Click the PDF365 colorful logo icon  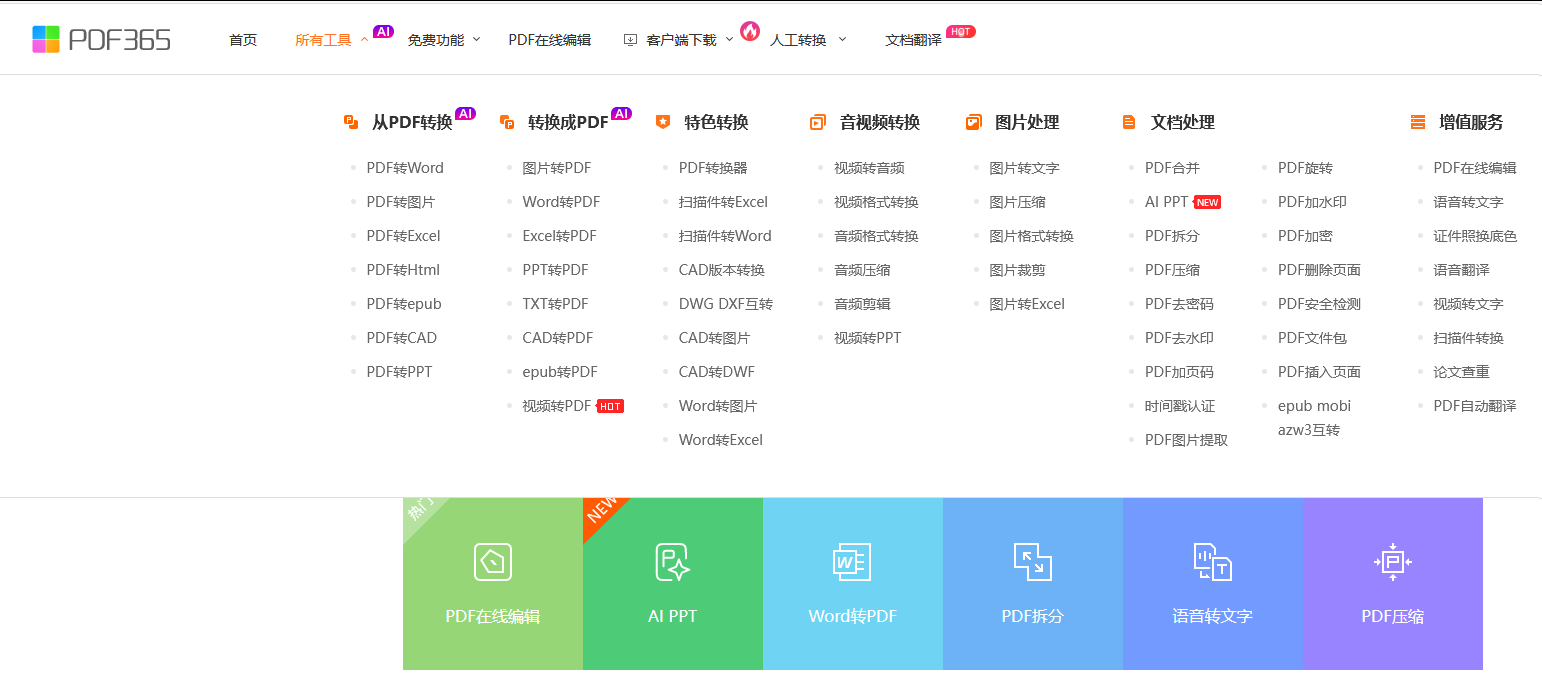(46, 39)
